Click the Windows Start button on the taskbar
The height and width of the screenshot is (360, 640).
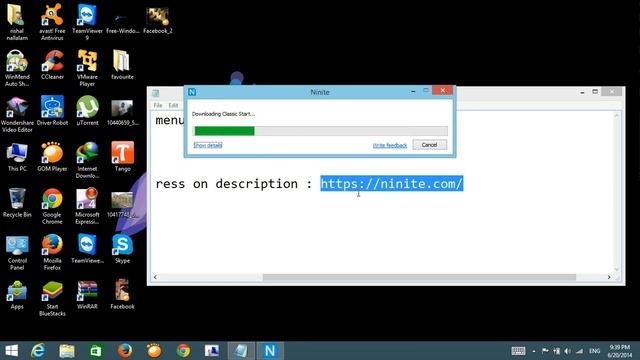pyautogui.click(x=11, y=351)
